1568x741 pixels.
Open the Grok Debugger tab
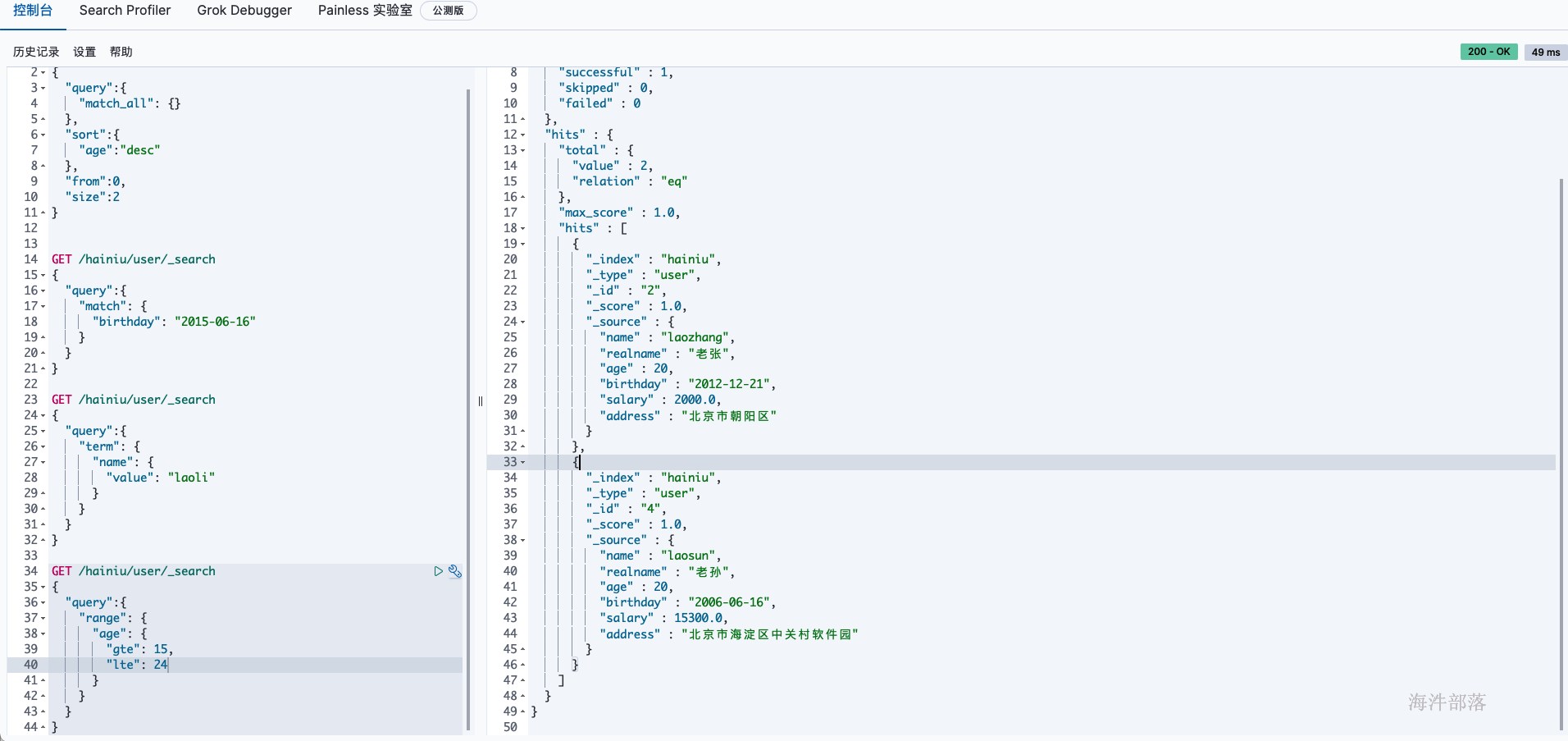pyautogui.click(x=244, y=11)
